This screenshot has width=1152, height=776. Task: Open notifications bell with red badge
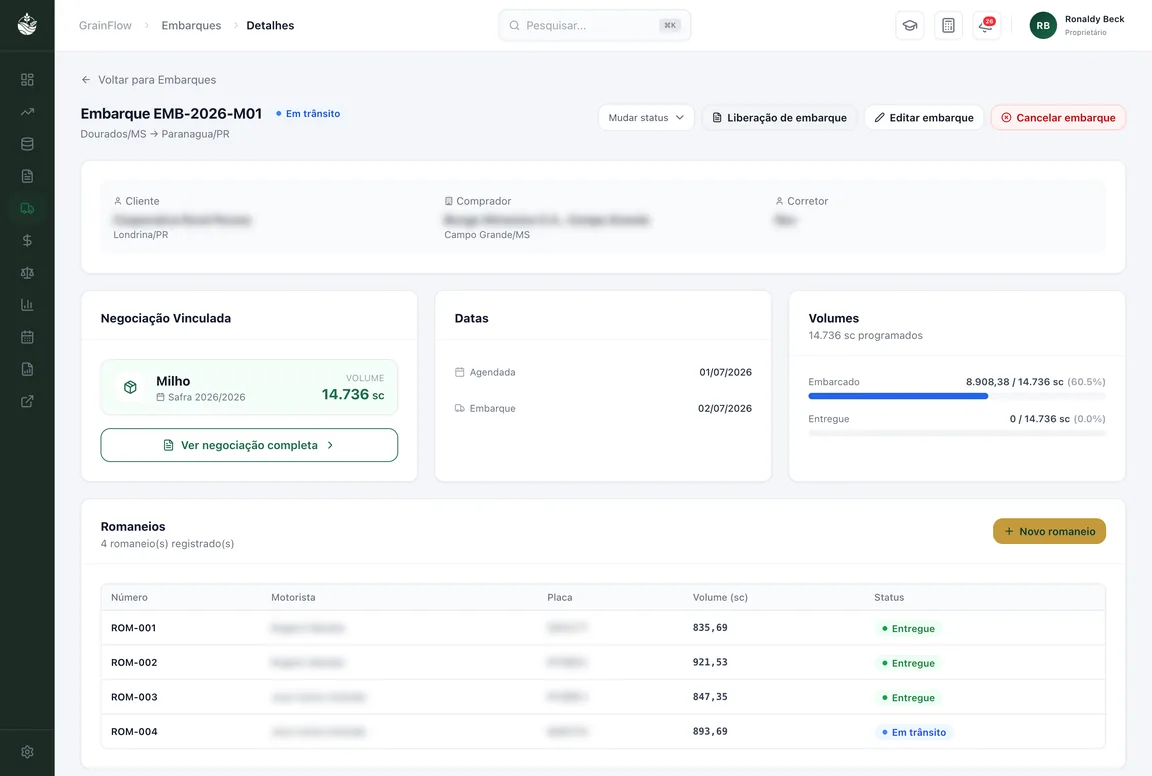pyautogui.click(x=987, y=26)
